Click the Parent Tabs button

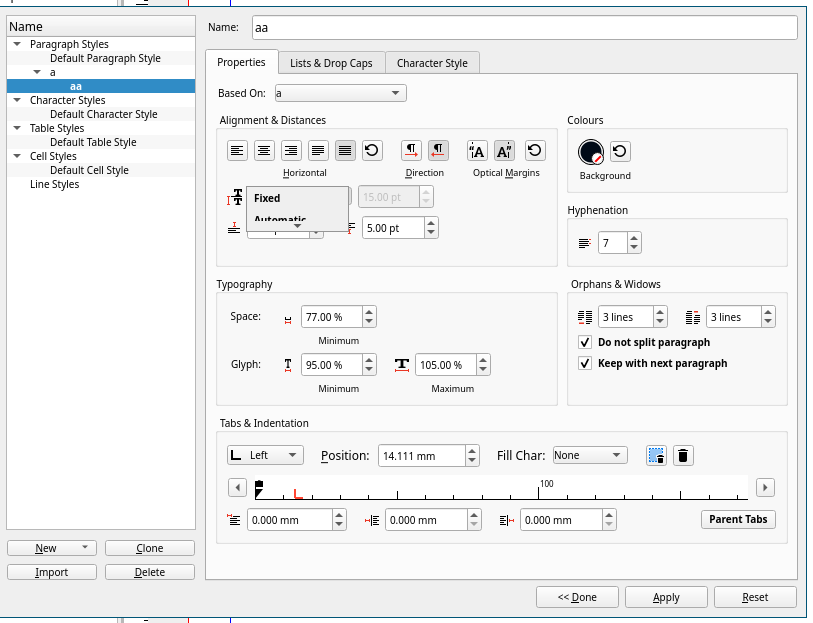click(738, 519)
